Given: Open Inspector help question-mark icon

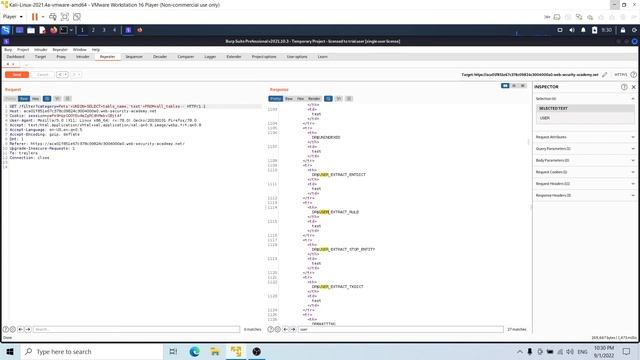Looking at the screenshot, I should point(624,87).
